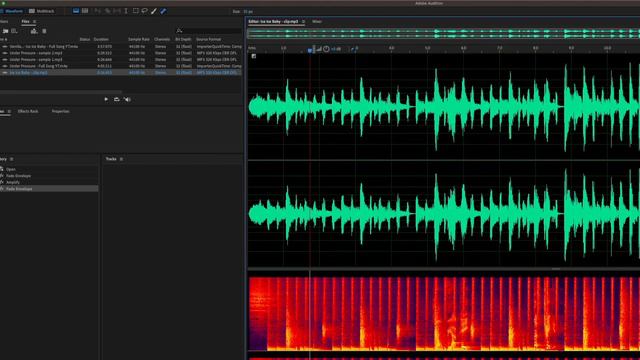Screen dimensions: 640x360
Task: Select the Amplify history state
Action: point(13,182)
